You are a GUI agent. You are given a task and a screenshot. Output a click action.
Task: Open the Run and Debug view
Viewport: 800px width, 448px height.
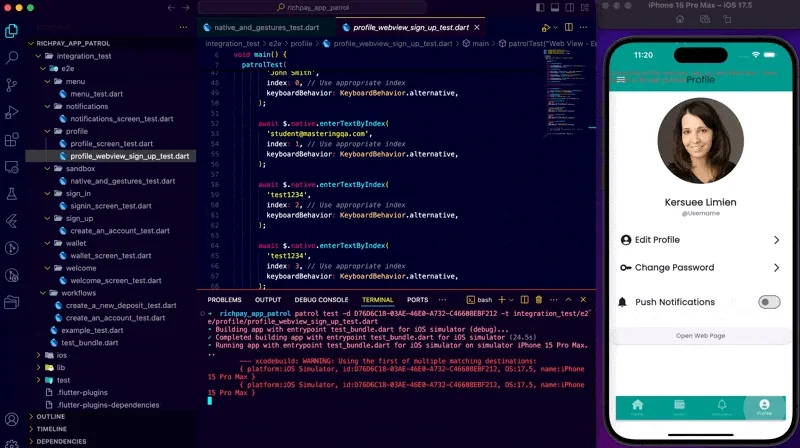12,112
